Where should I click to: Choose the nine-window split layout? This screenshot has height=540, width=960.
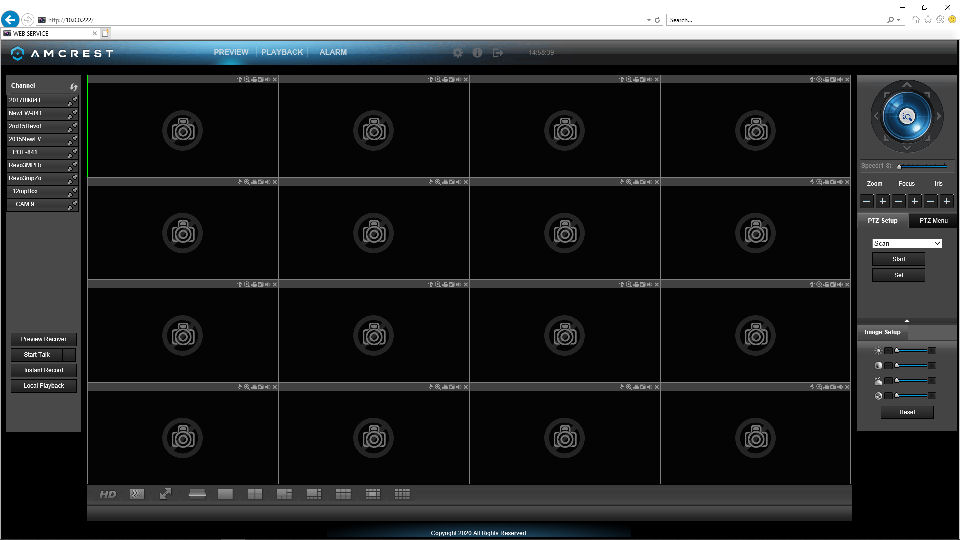[x=343, y=494]
